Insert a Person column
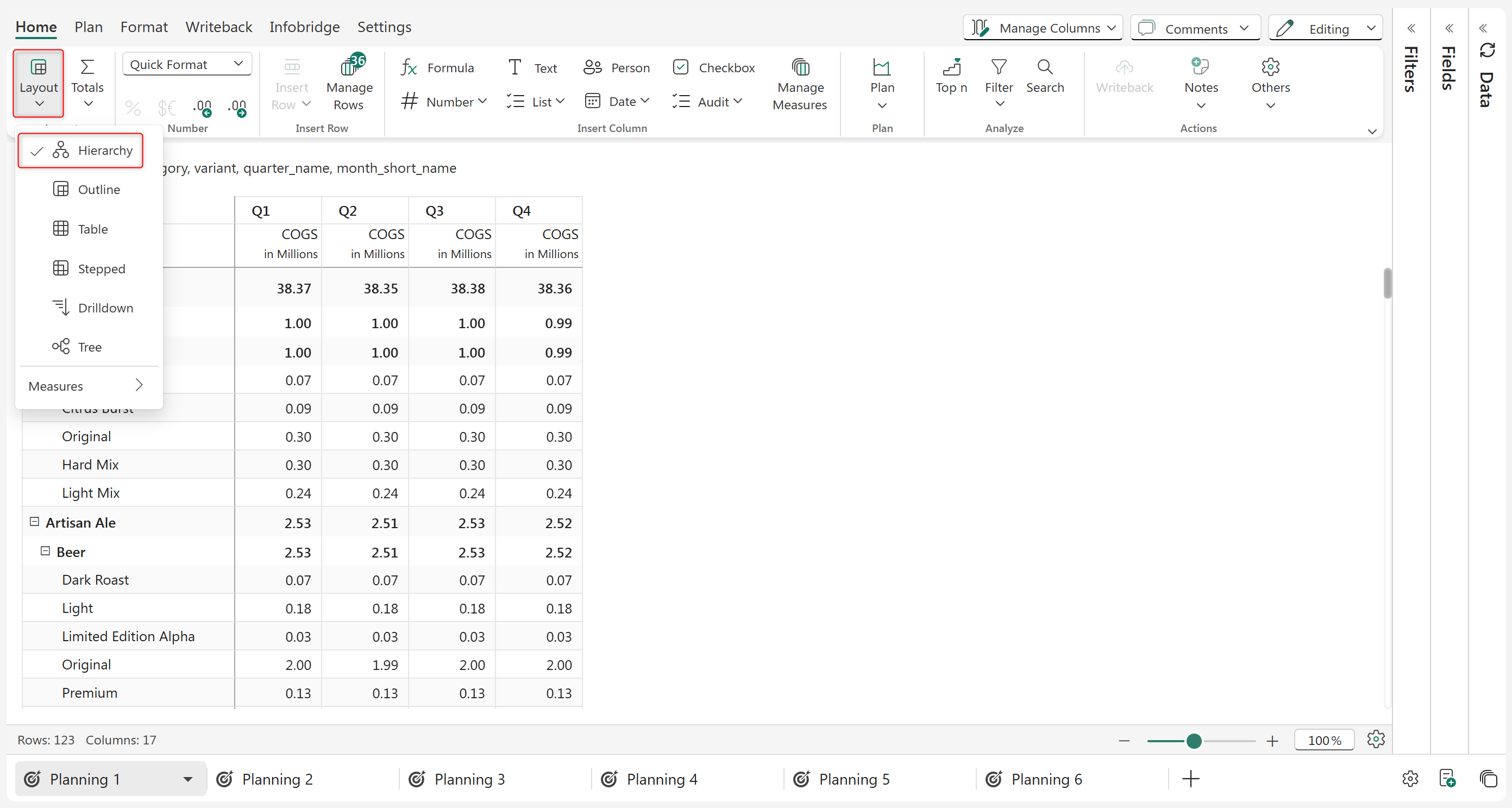This screenshot has height=808, width=1512. [x=616, y=67]
